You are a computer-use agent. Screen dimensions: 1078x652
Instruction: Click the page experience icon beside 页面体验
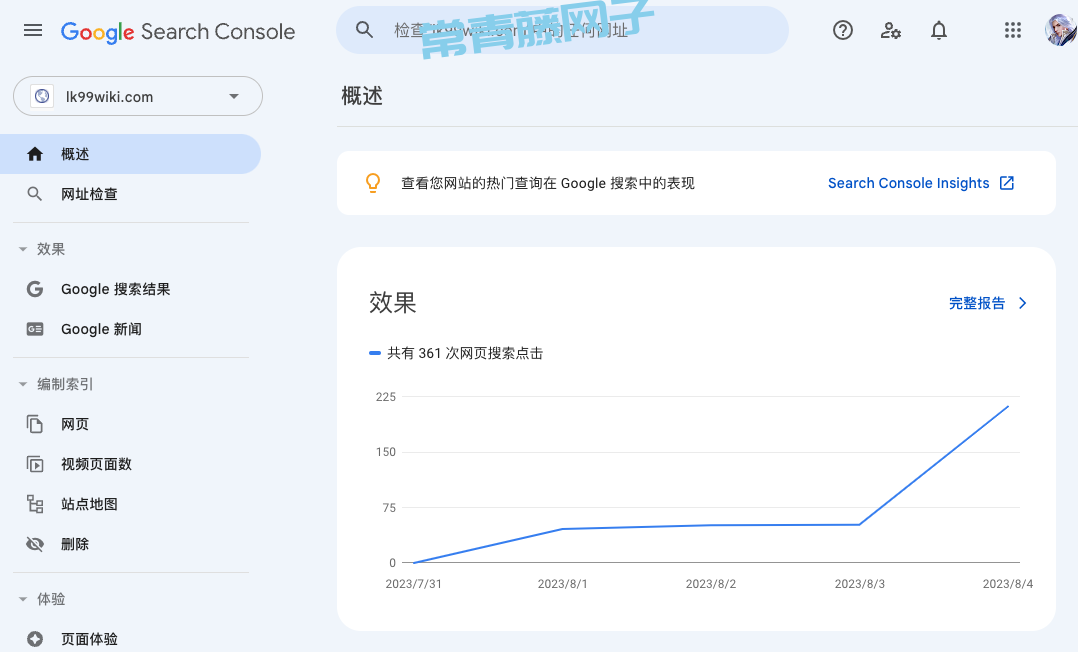coord(34,639)
